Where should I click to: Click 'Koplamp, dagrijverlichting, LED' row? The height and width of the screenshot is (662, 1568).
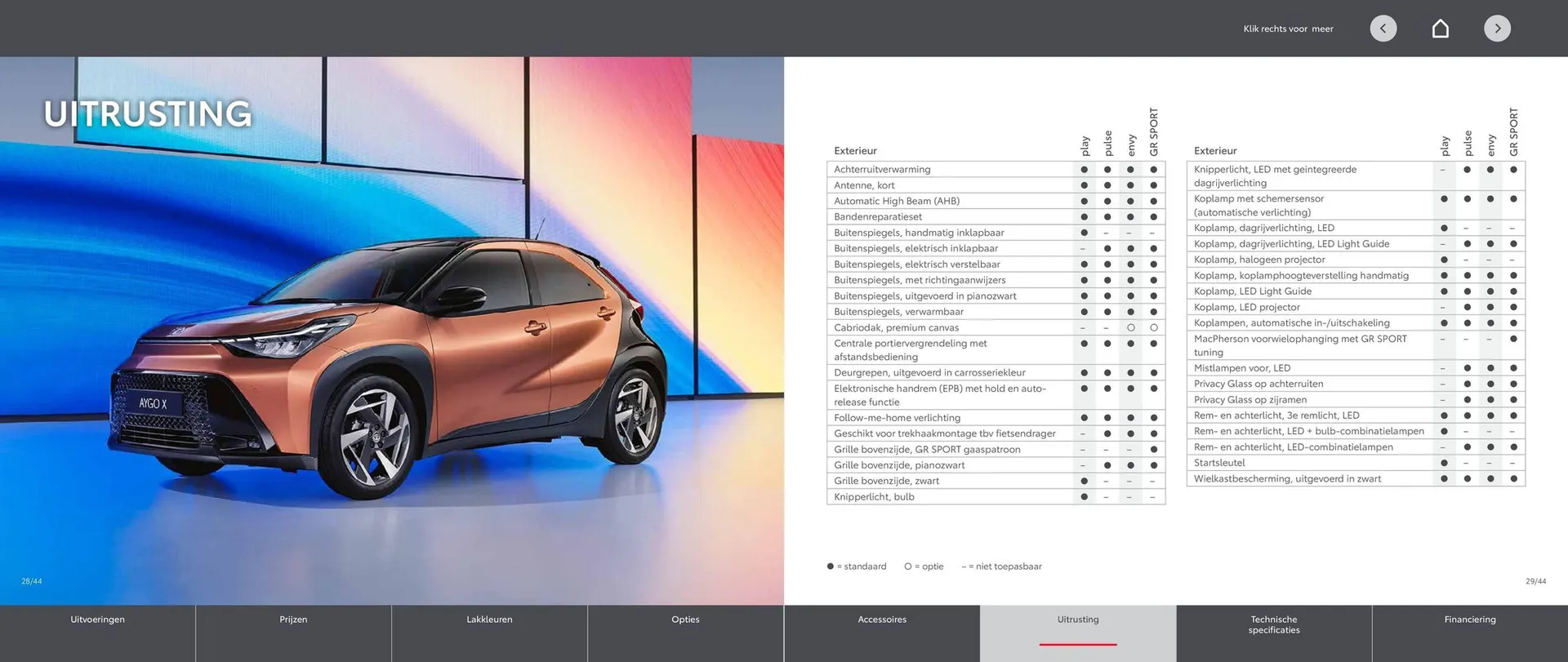(1356, 229)
